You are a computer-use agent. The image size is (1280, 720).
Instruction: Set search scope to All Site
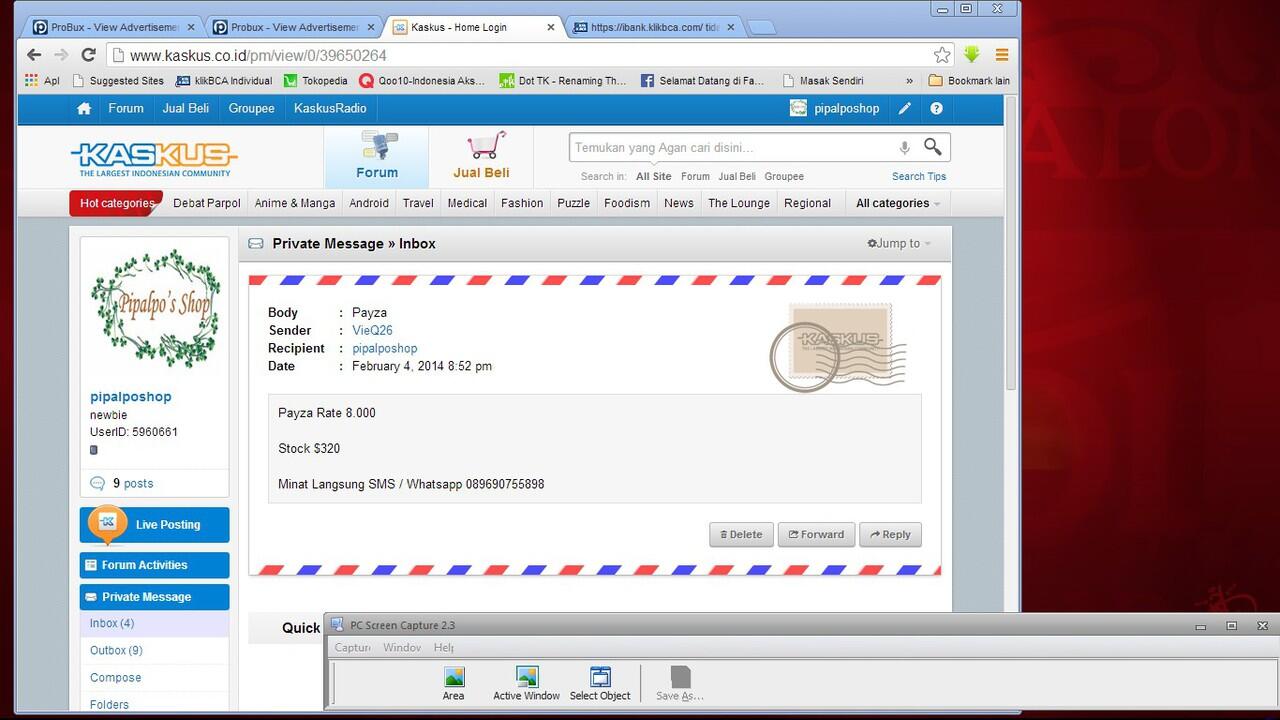pyautogui.click(x=654, y=177)
